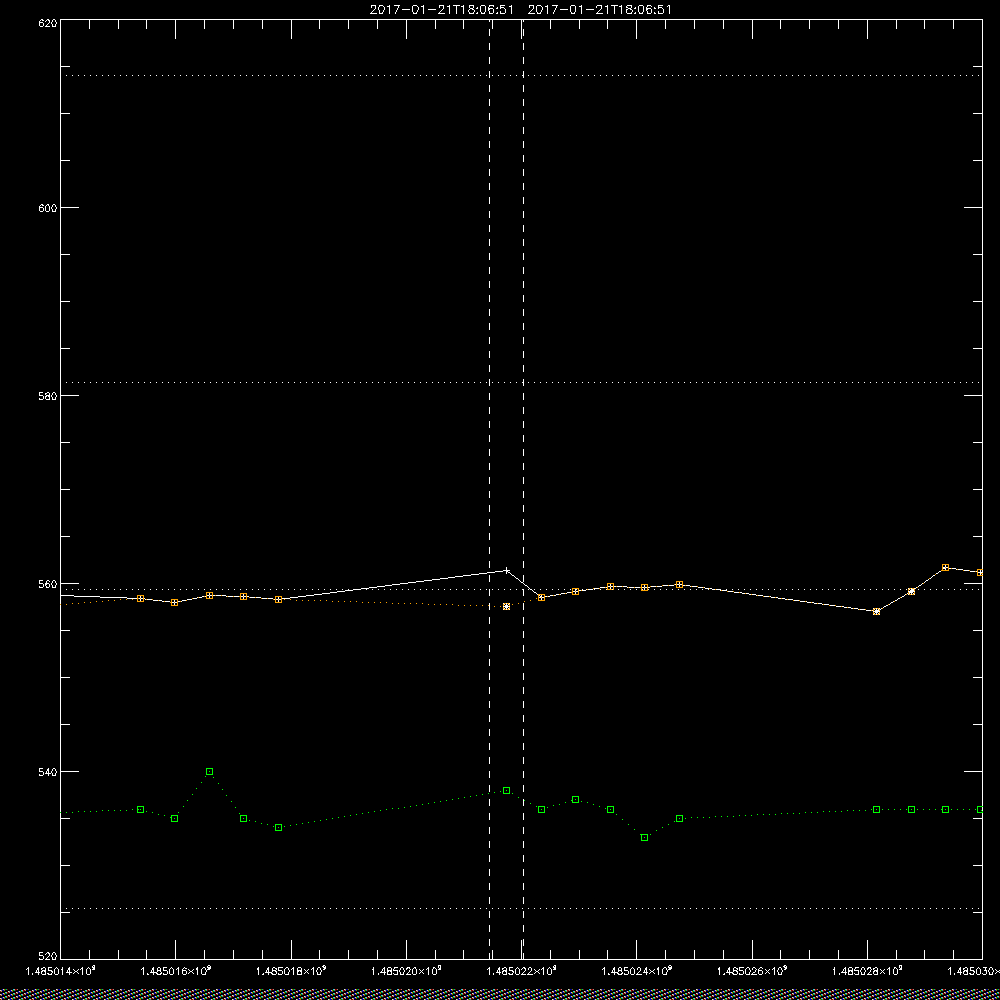Viewport: 1000px width, 1000px height.
Task: Click the 540 y-axis label
Action: 48,772
